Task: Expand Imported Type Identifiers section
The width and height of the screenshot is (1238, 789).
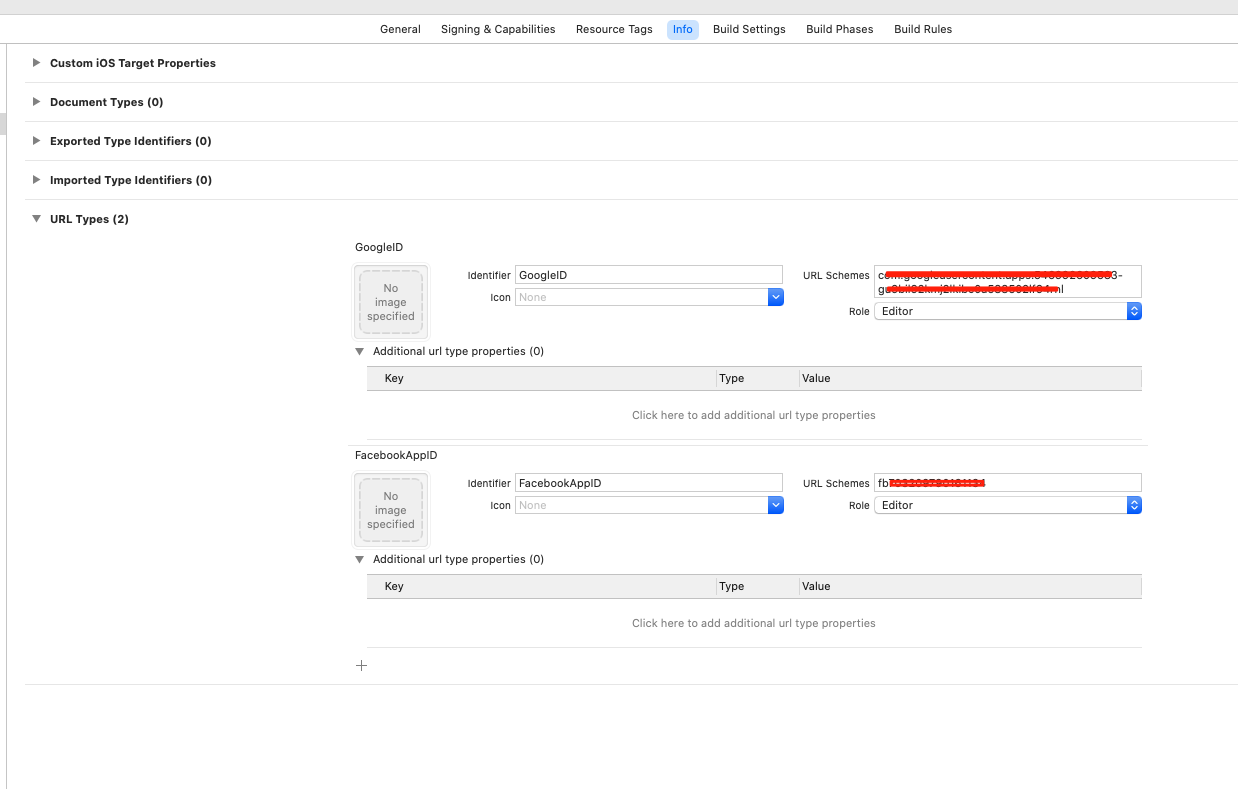Action: 37,180
